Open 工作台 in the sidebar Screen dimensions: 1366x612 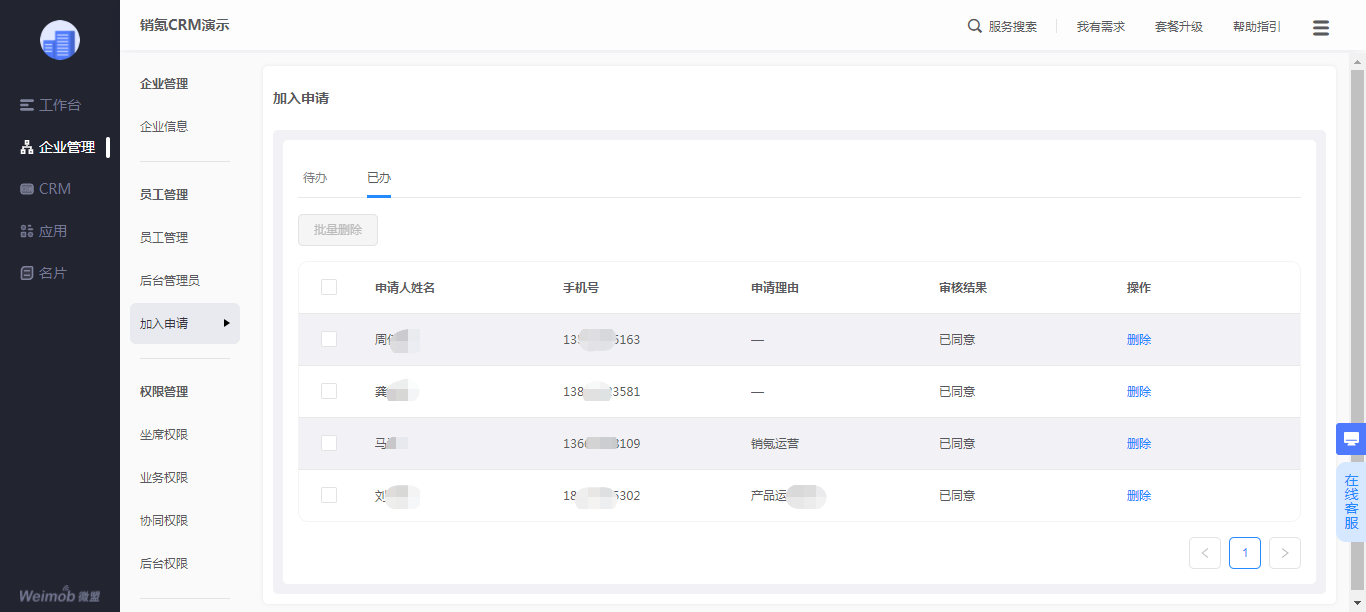coord(60,105)
